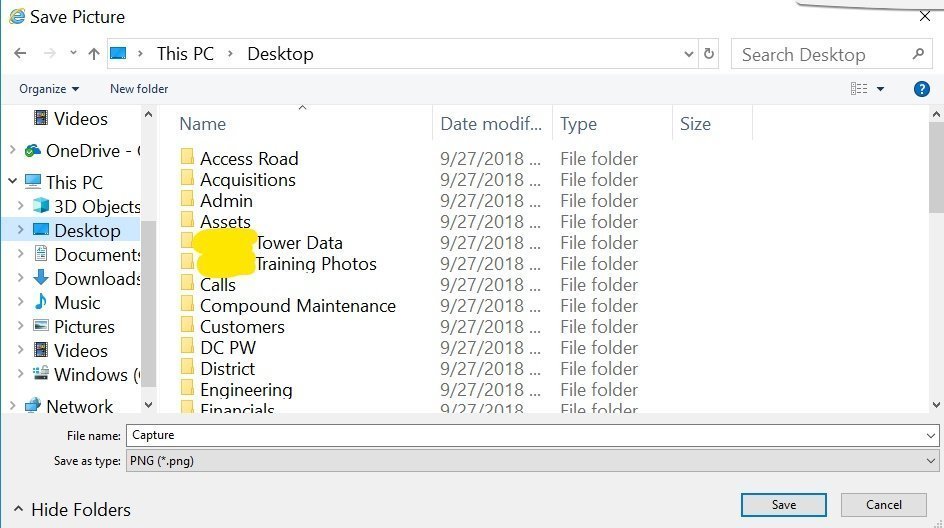
Task: Select the 'Training Photos' folder
Action: pyautogui.click(x=279, y=264)
